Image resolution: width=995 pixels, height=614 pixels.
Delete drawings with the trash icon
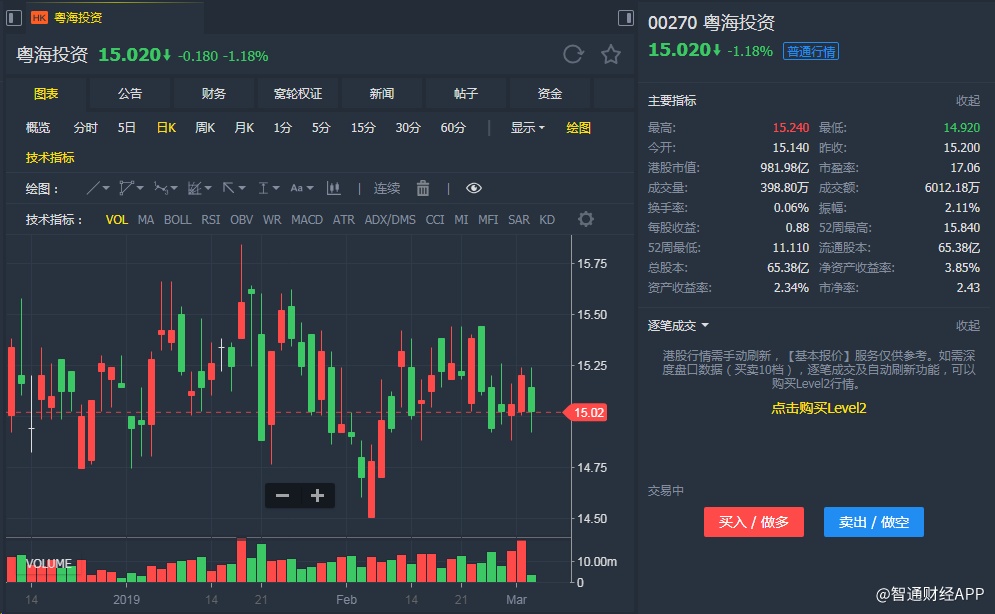pyautogui.click(x=423, y=188)
